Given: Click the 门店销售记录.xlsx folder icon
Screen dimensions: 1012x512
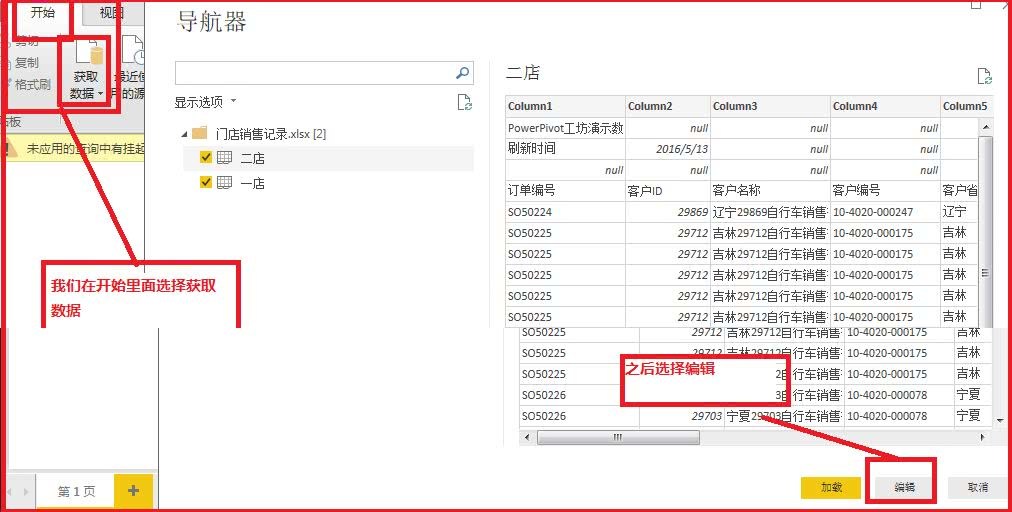Looking at the screenshot, I should pos(199,133).
